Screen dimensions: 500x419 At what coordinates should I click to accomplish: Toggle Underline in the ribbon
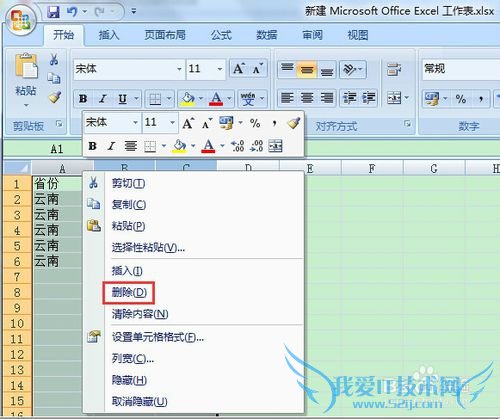pyautogui.click(x=123, y=99)
